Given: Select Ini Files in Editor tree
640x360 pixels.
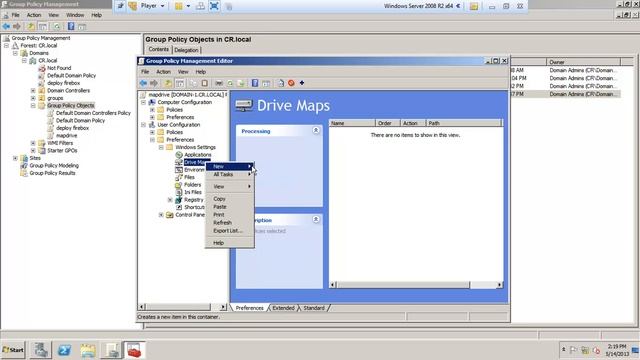Looking at the screenshot, I should click(193, 192).
